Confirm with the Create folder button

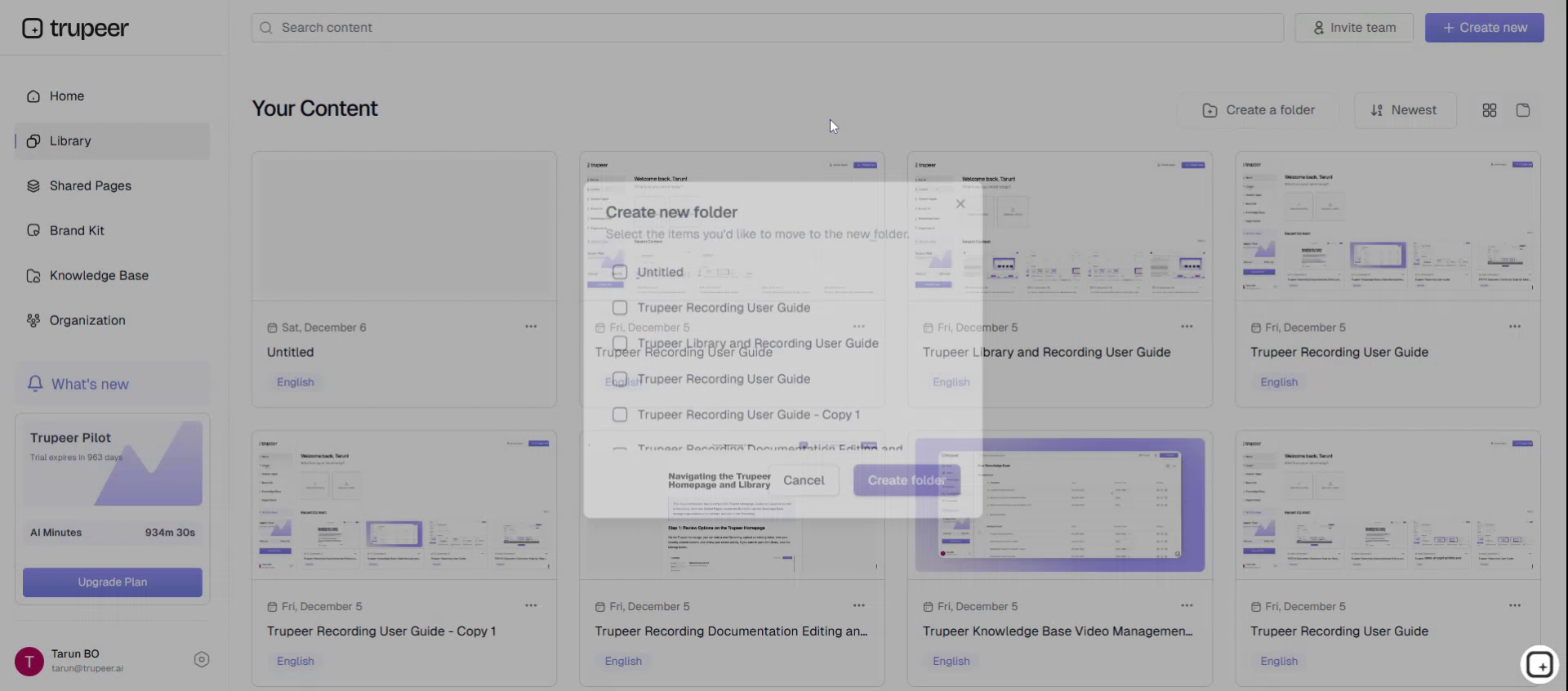click(x=906, y=480)
